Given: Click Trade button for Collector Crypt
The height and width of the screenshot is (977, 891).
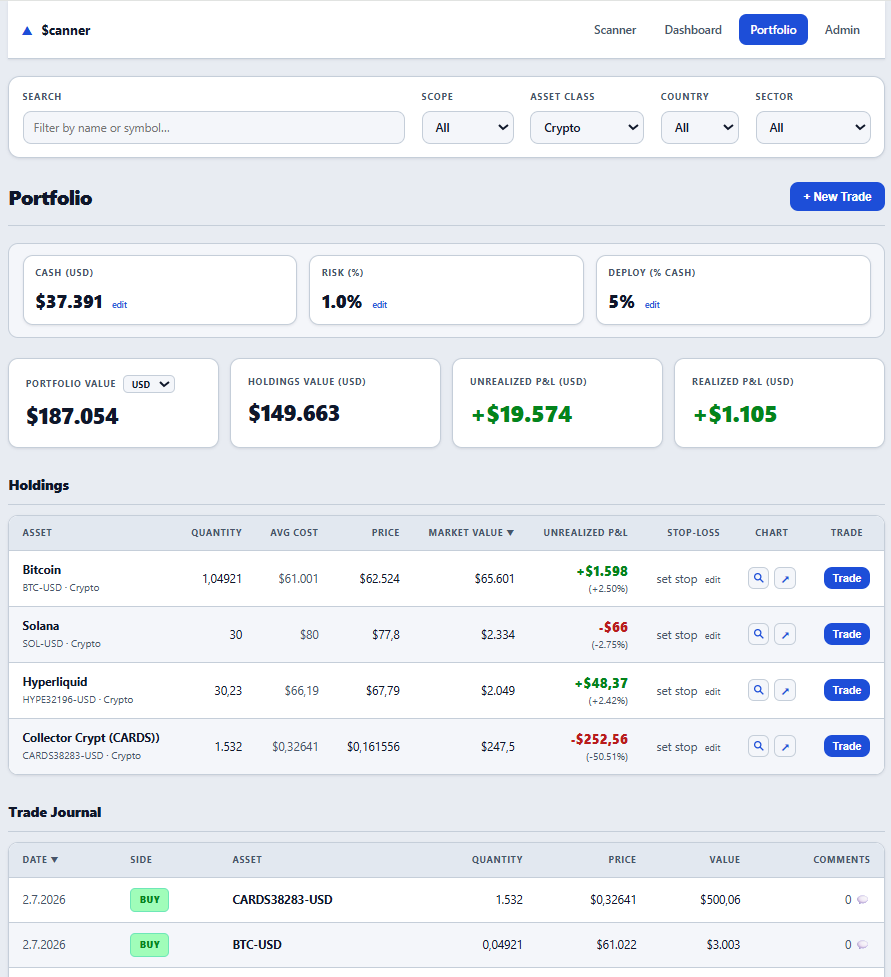Looking at the screenshot, I should click(x=847, y=746).
